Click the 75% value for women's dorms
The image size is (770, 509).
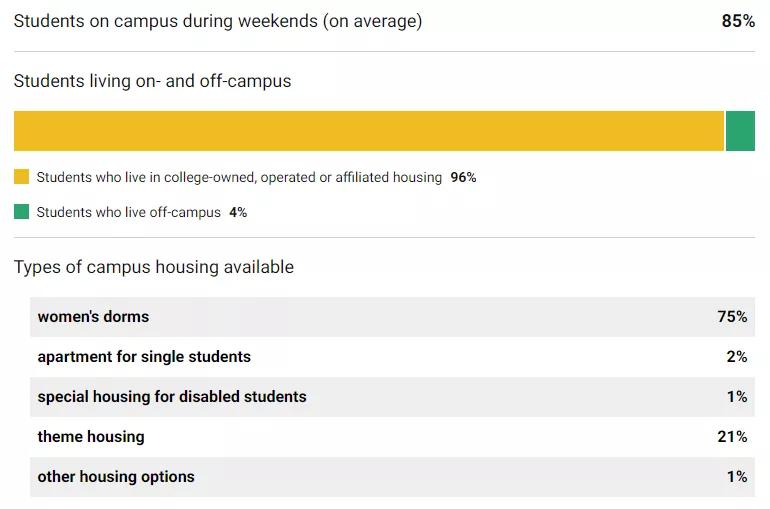coord(732,317)
